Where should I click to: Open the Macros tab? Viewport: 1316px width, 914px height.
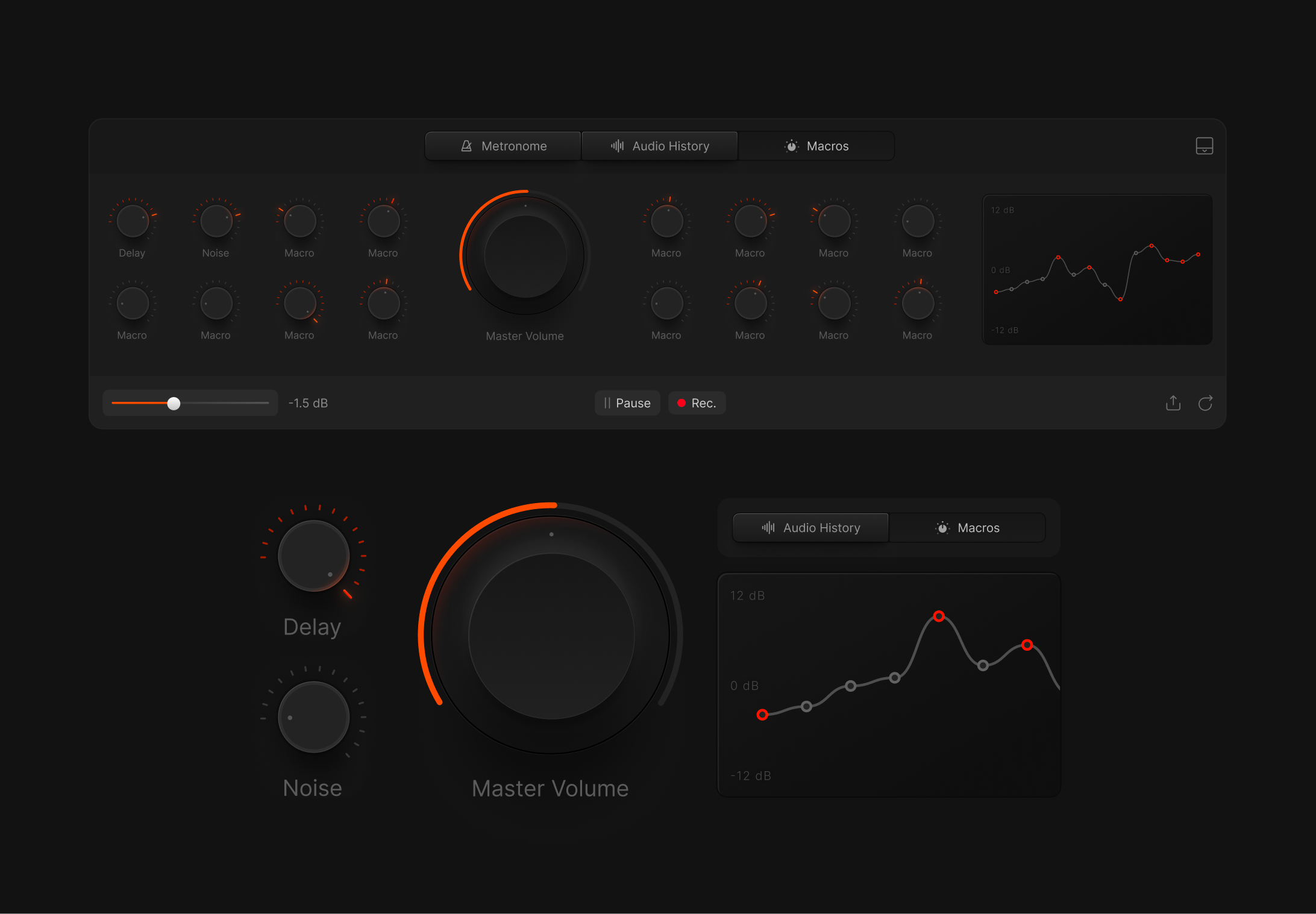click(x=816, y=146)
